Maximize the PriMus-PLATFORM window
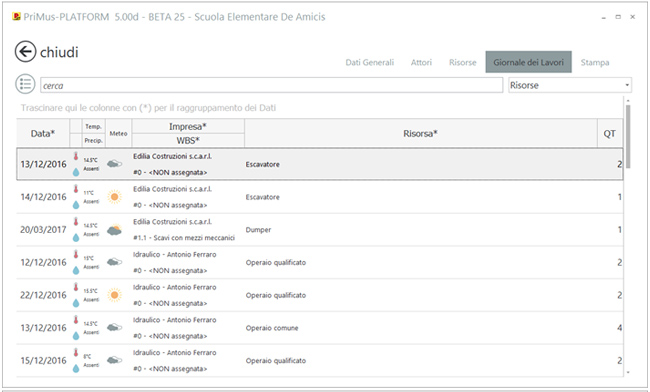 [618, 17]
